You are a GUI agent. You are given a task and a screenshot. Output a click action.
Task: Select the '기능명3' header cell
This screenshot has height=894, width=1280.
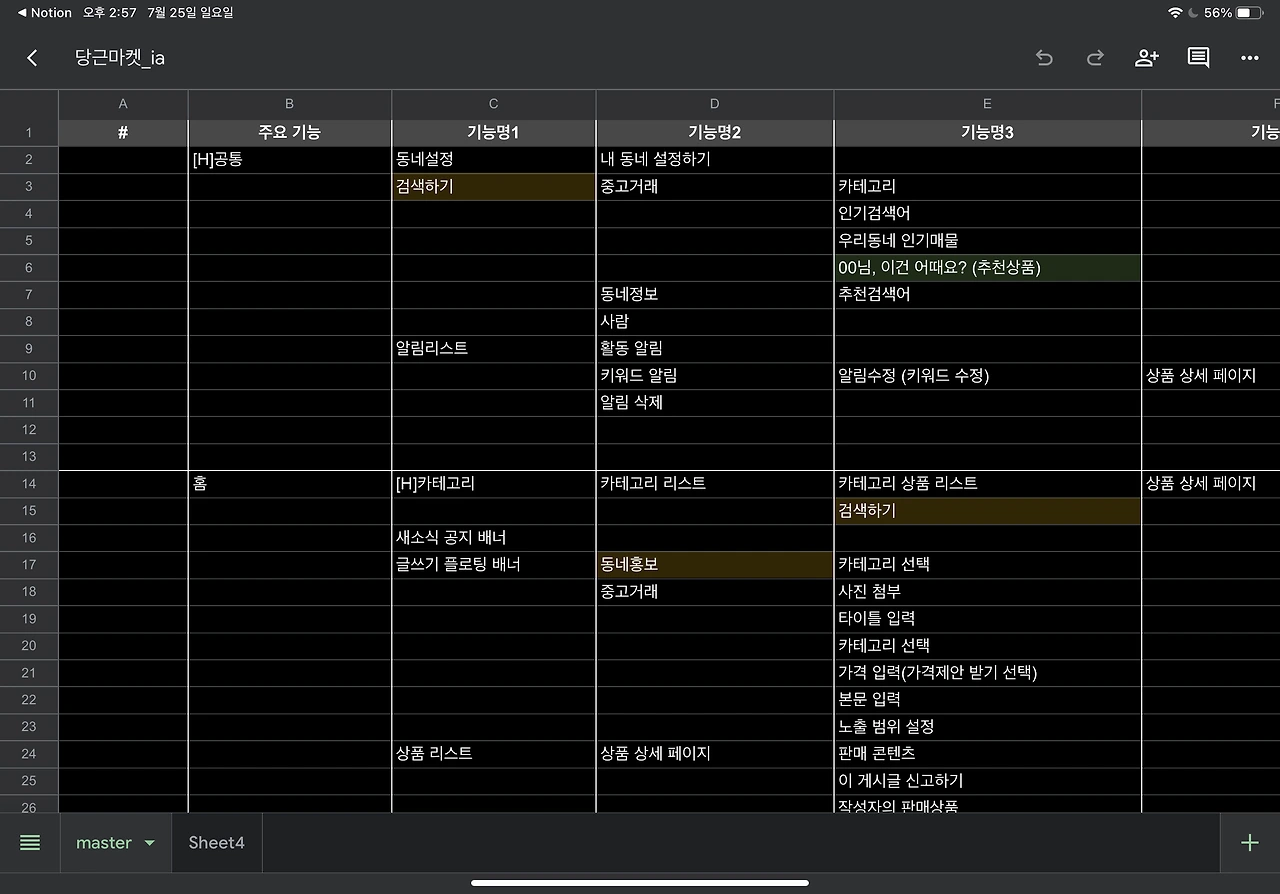[988, 133]
